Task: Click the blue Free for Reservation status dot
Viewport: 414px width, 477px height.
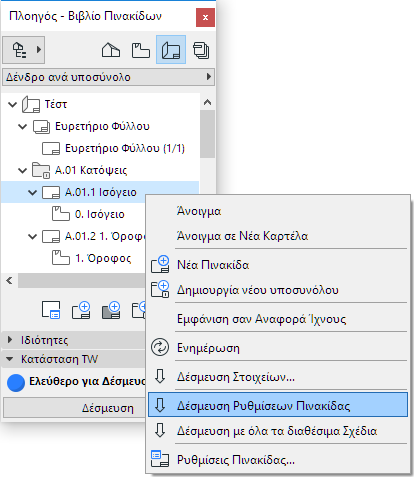Action: click(x=16, y=382)
